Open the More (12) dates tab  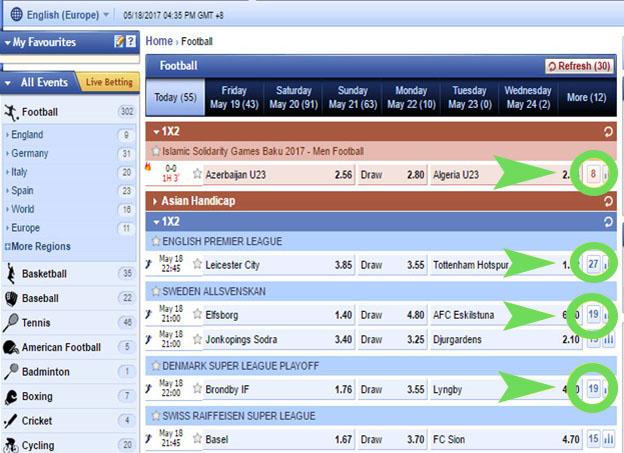[587, 97]
